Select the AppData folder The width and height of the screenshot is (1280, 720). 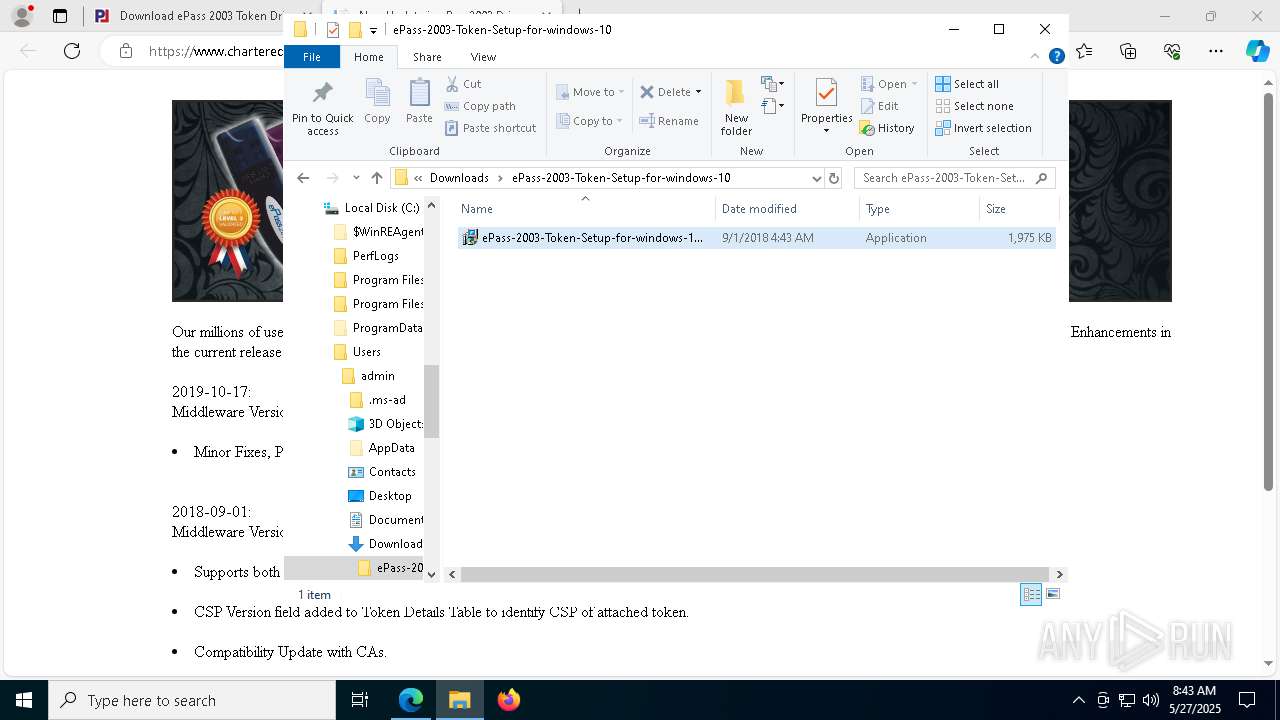381,448
